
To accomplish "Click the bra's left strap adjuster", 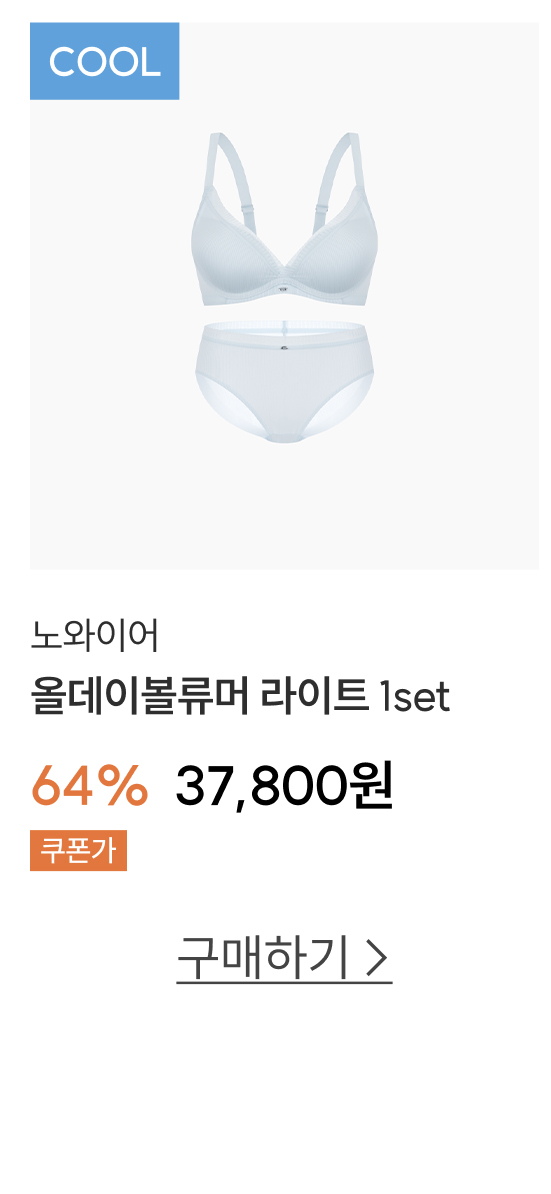I will tap(249, 207).
